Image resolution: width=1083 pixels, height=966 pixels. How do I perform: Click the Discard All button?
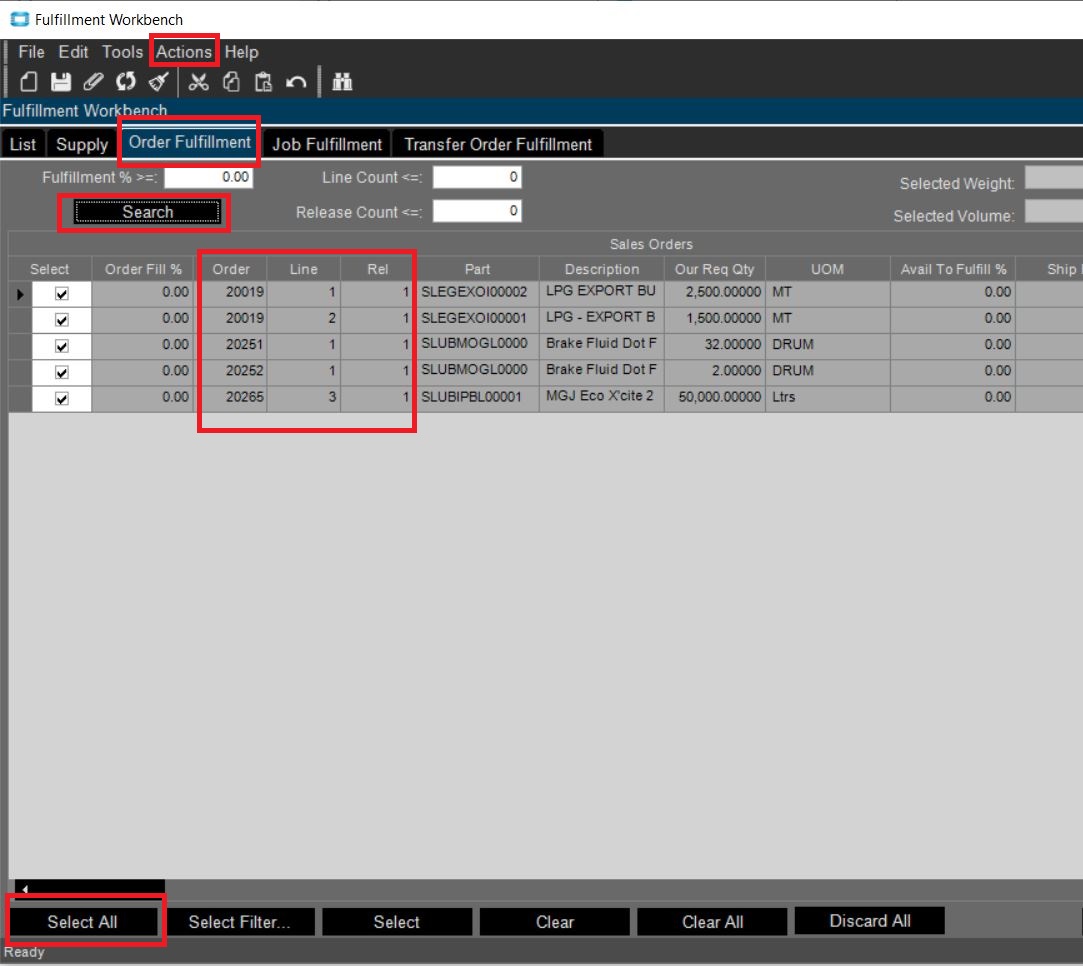(869, 921)
